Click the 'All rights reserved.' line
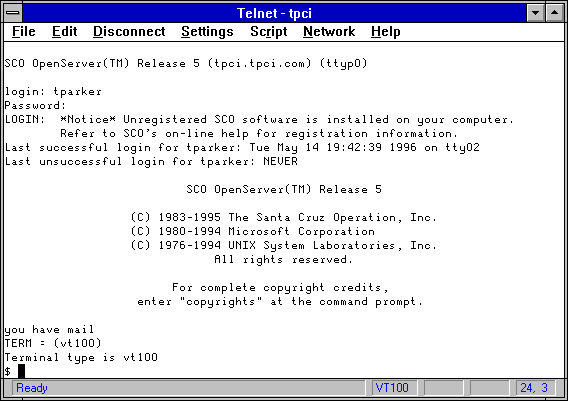 click(283, 259)
